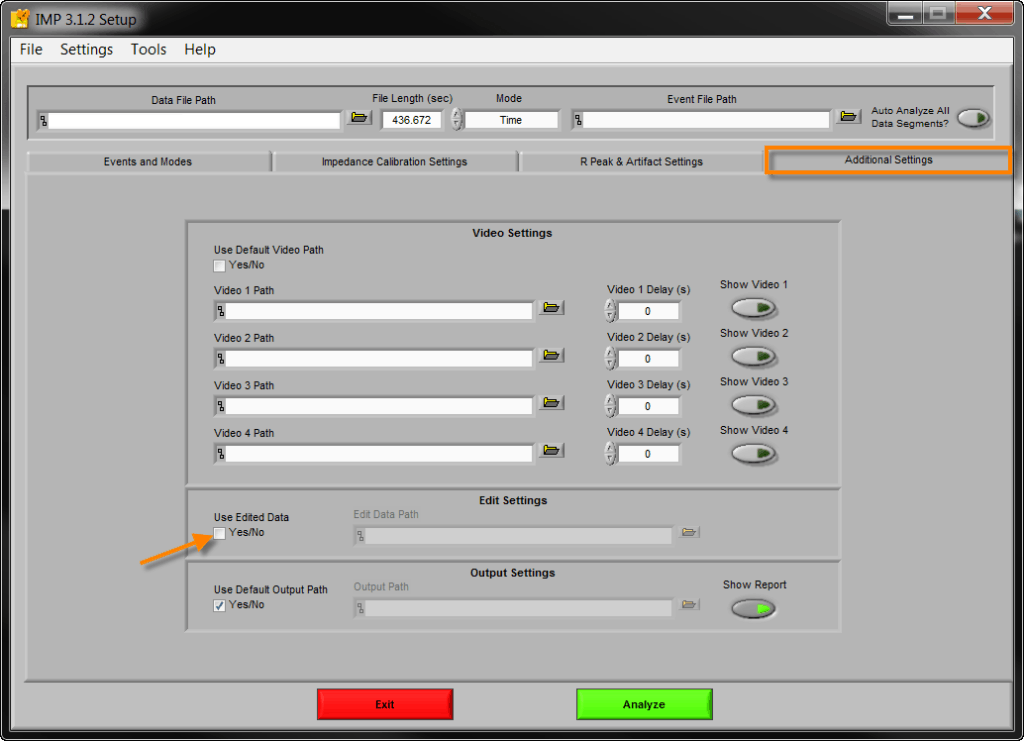This screenshot has height=741, width=1024.
Task: Toggle the Show Video 3 switch
Action: coord(754,405)
